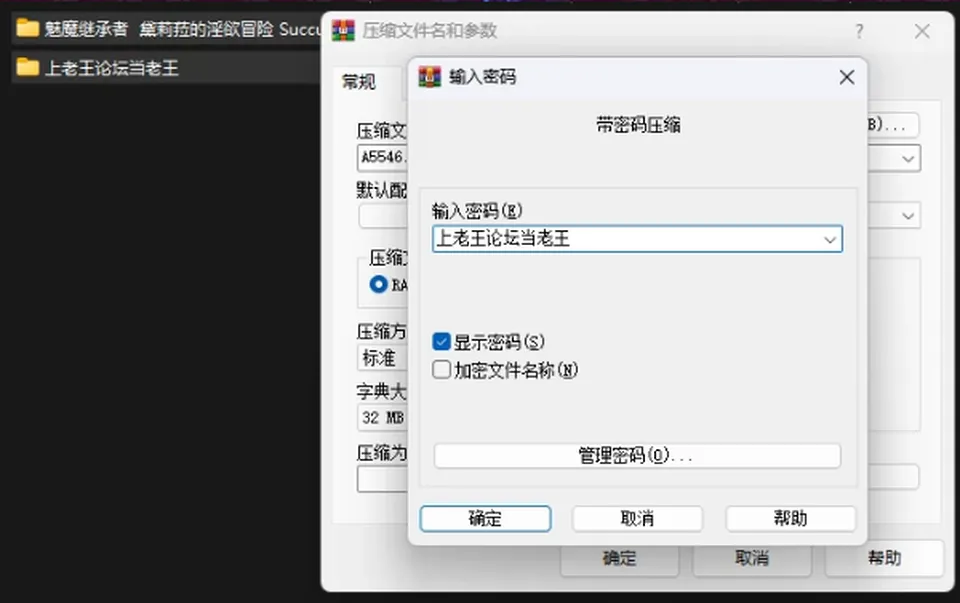This screenshot has width=960, height=603.
Task: Select the first folder icon in the file list
Action: [x=28, y=28]
